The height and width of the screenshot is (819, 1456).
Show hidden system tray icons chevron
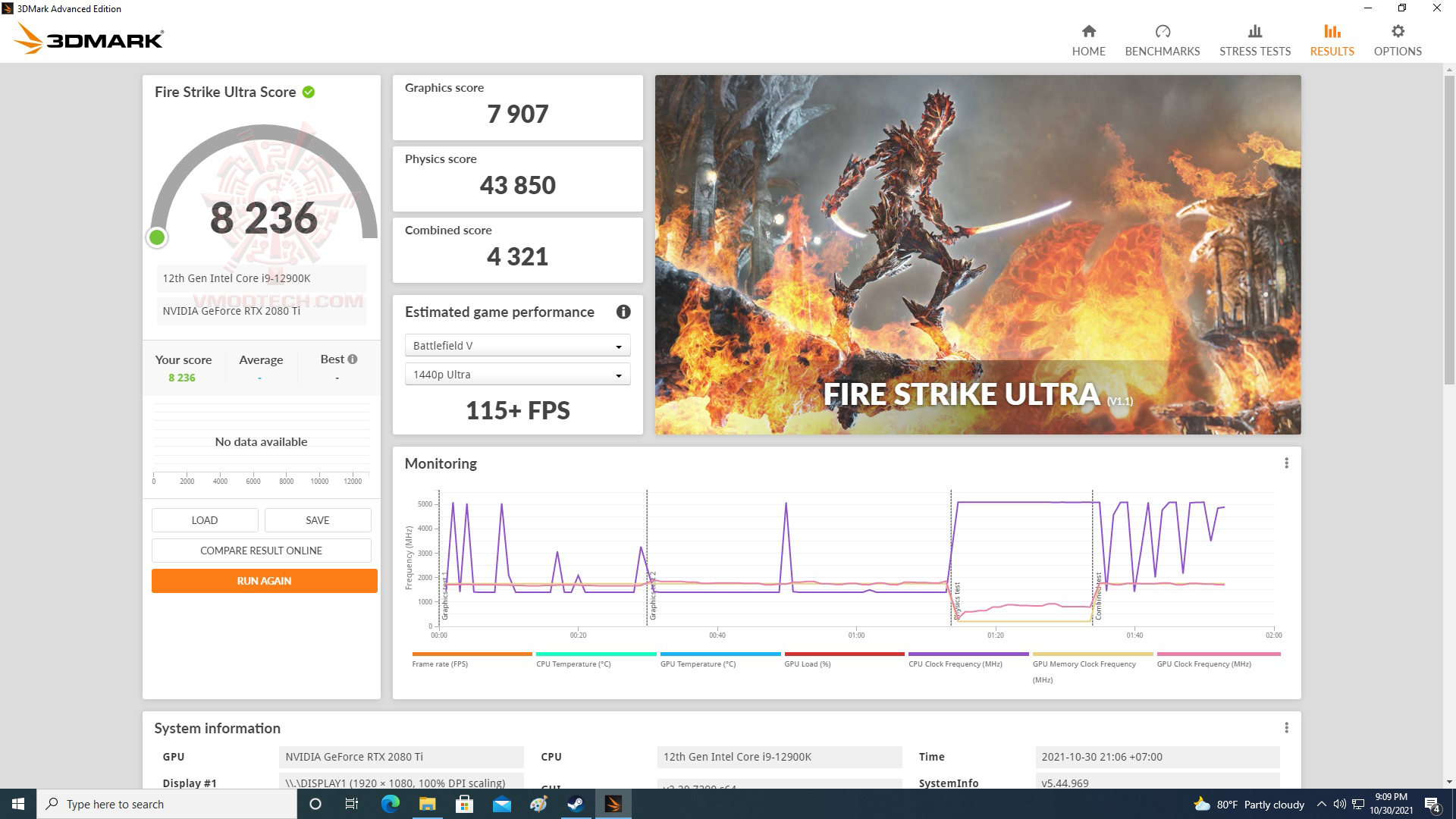coord(1322,804)
